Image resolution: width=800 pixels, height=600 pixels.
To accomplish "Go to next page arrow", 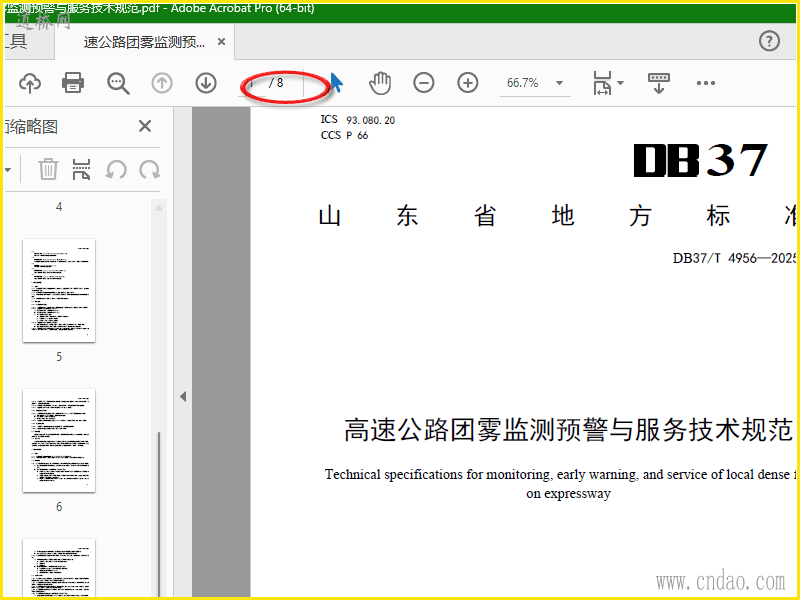I will [206, 83].
